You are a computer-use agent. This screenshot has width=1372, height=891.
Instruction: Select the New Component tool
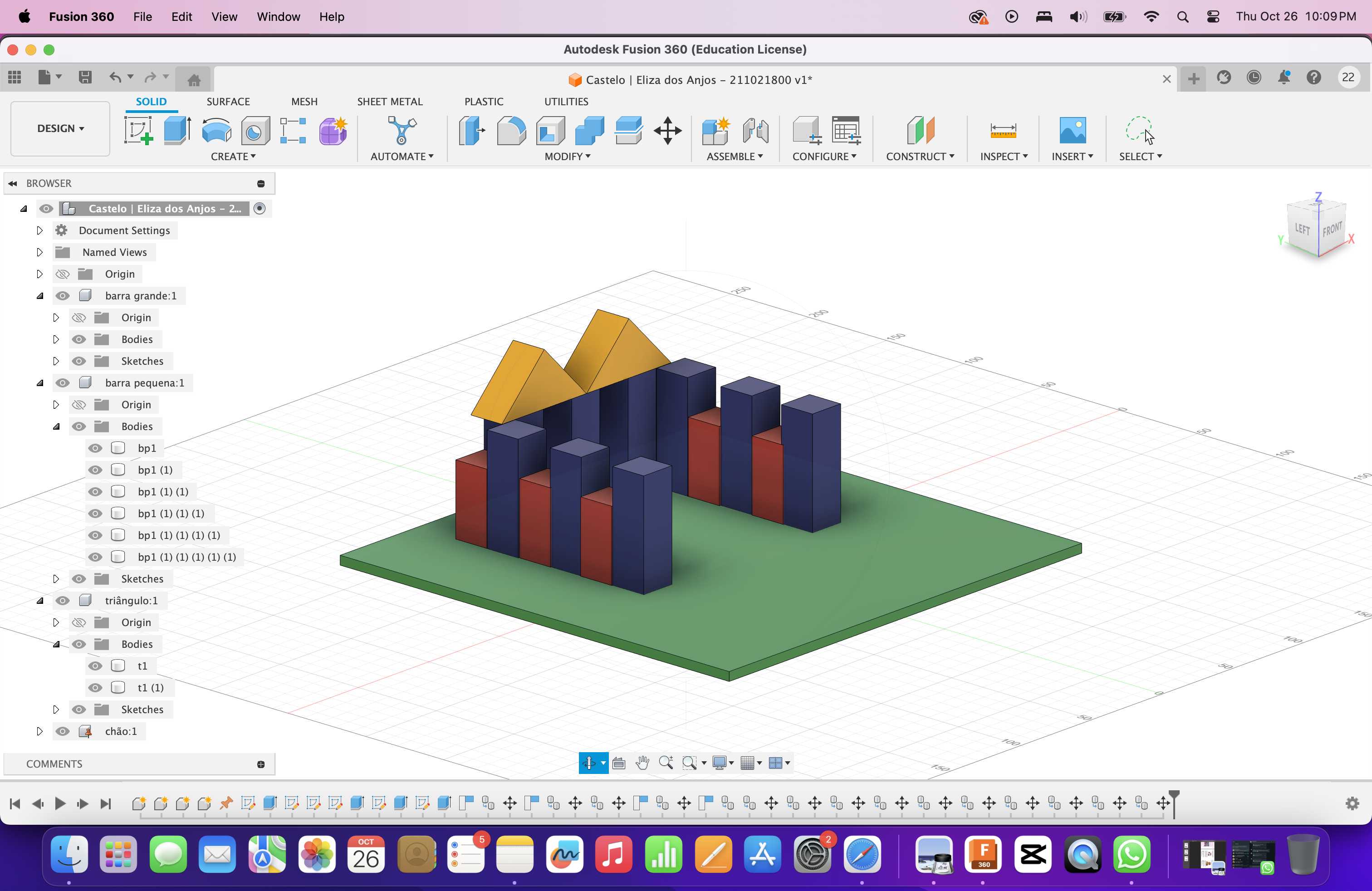[716, 130]
